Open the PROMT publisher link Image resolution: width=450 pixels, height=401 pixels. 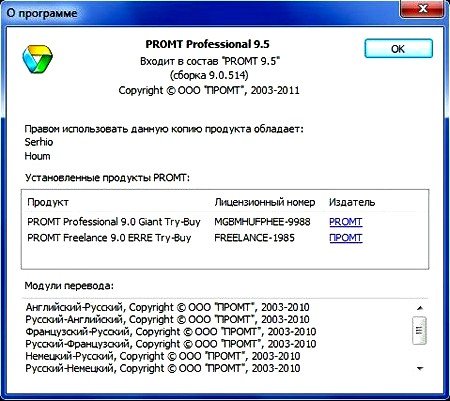tap(346, 222)
